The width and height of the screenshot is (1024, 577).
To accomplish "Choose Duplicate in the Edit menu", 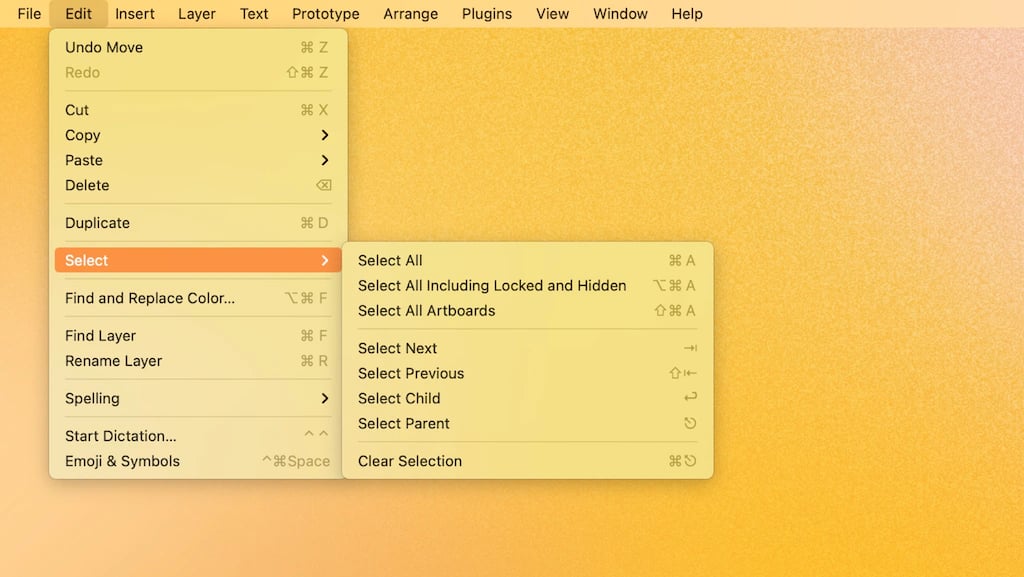I will tap(198, 223).
